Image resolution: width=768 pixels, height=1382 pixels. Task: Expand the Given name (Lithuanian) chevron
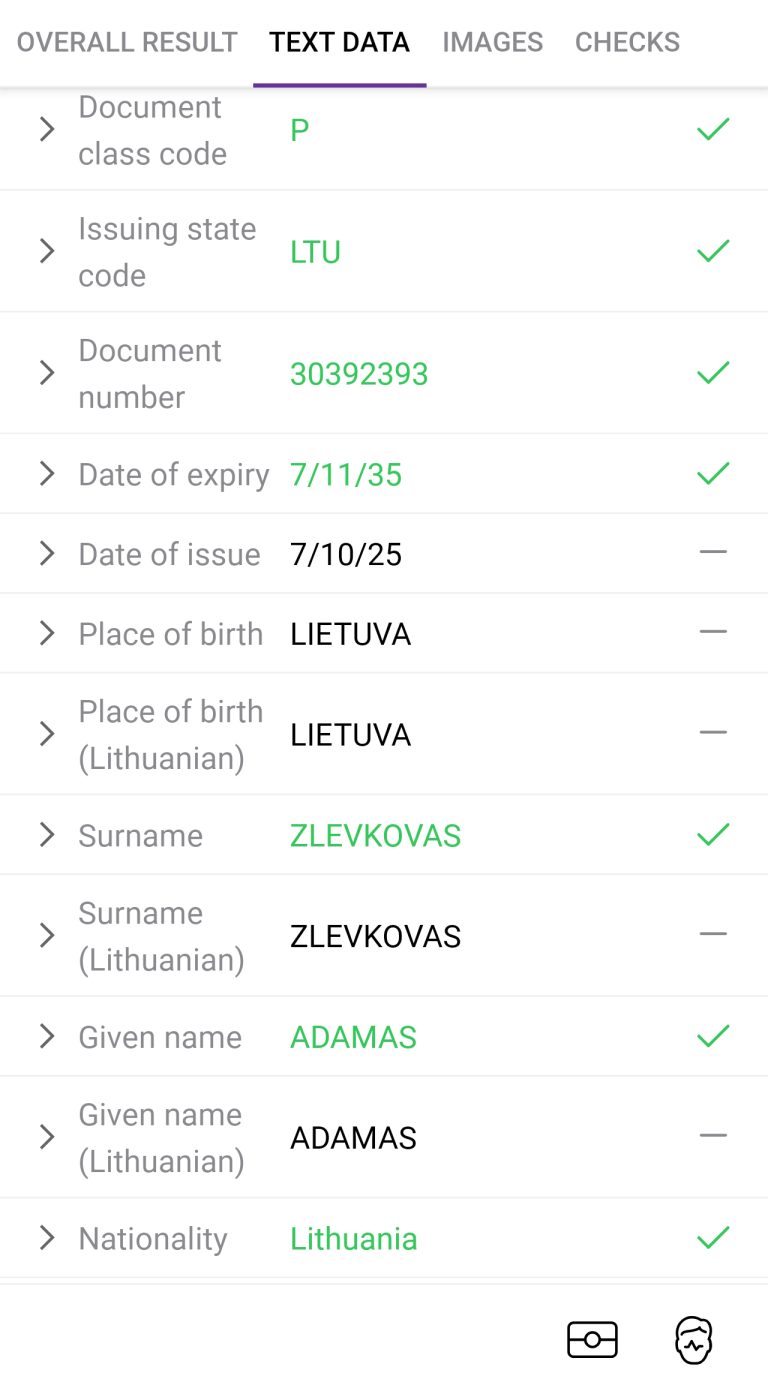pyautogui.click(x=46, y=1137)
